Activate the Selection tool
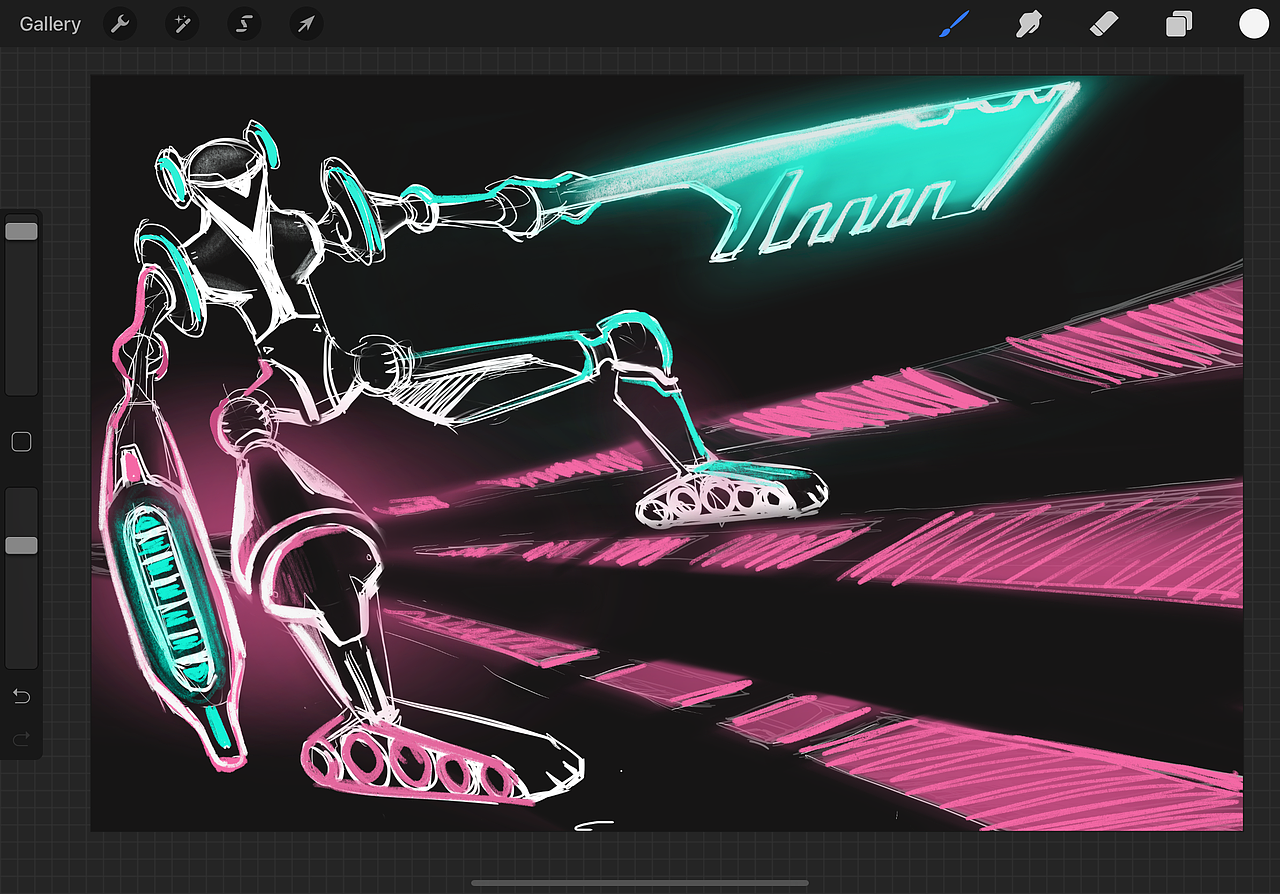This screenshot has width=1280, height=894. coord(244,23)
